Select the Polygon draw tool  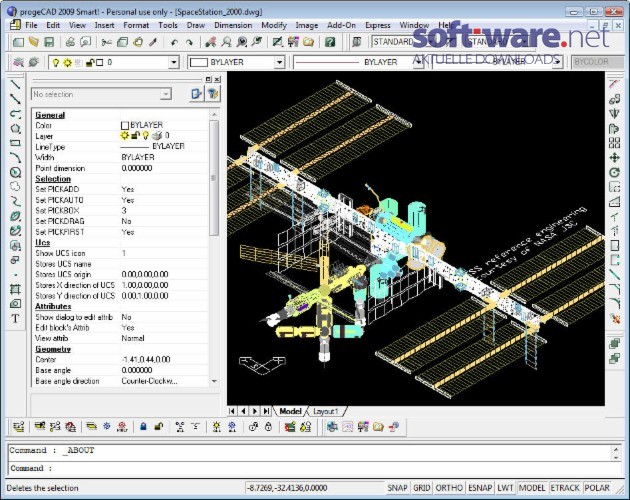pos(15,129)
